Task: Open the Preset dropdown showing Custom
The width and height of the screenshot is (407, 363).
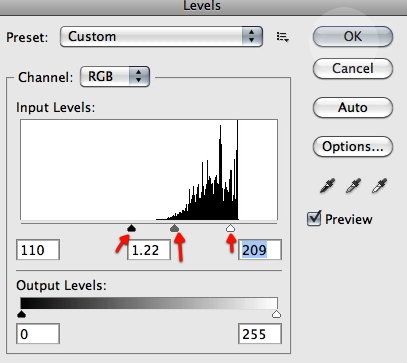Action: click(161, 36)
